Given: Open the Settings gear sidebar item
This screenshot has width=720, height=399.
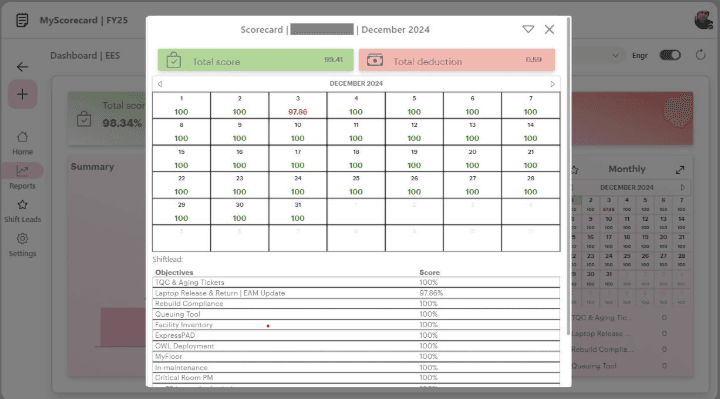Looking at the screenshot, I should point(22,245).
